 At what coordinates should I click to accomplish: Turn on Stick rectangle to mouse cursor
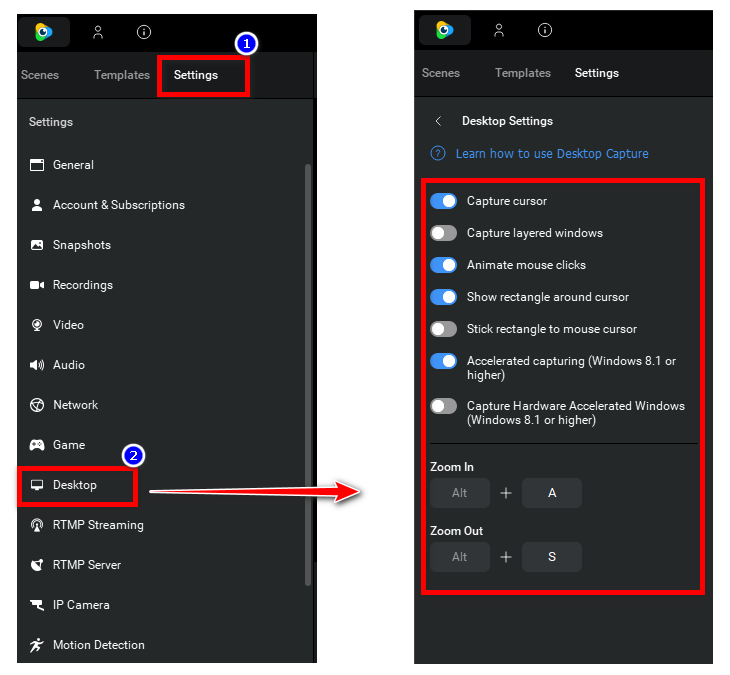[443, 329]
